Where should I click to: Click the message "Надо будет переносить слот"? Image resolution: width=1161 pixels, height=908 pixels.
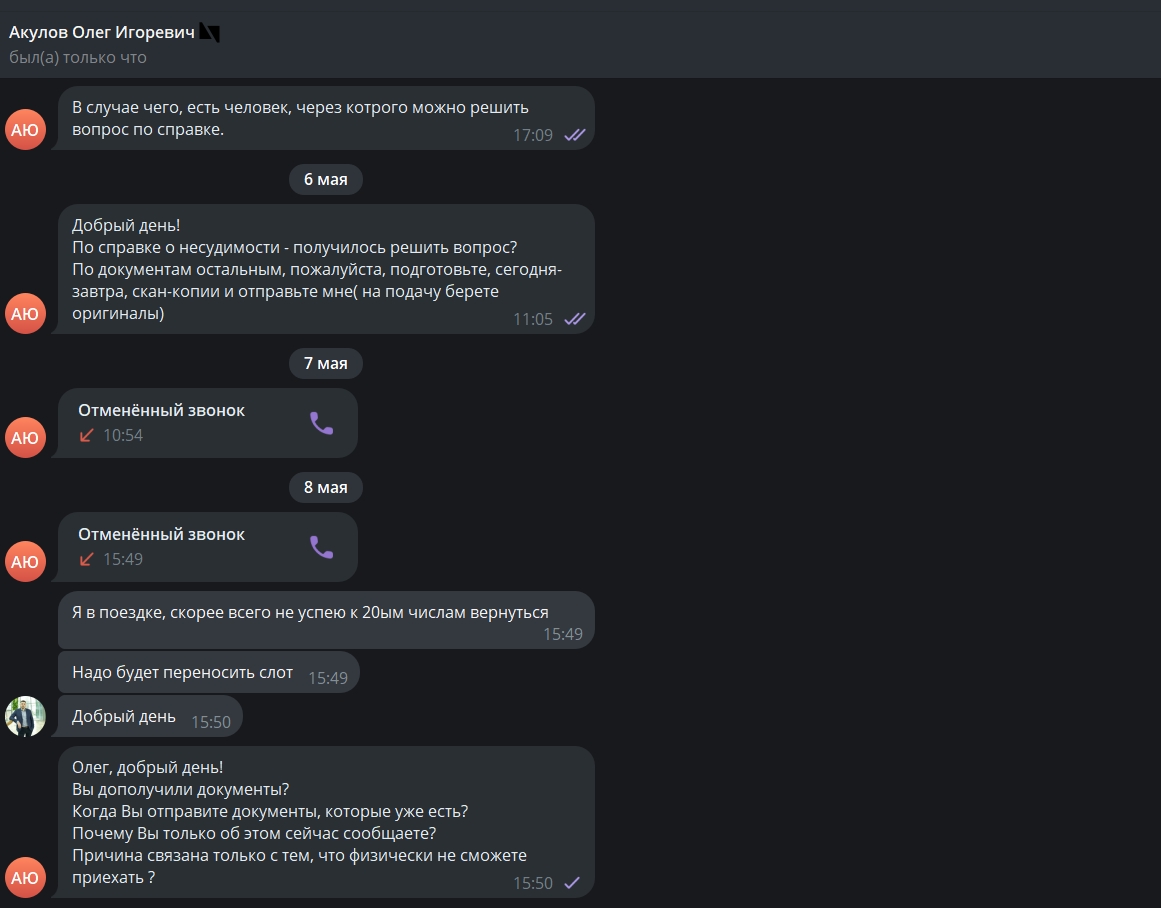pyautogui.click(x=209, y=672)
